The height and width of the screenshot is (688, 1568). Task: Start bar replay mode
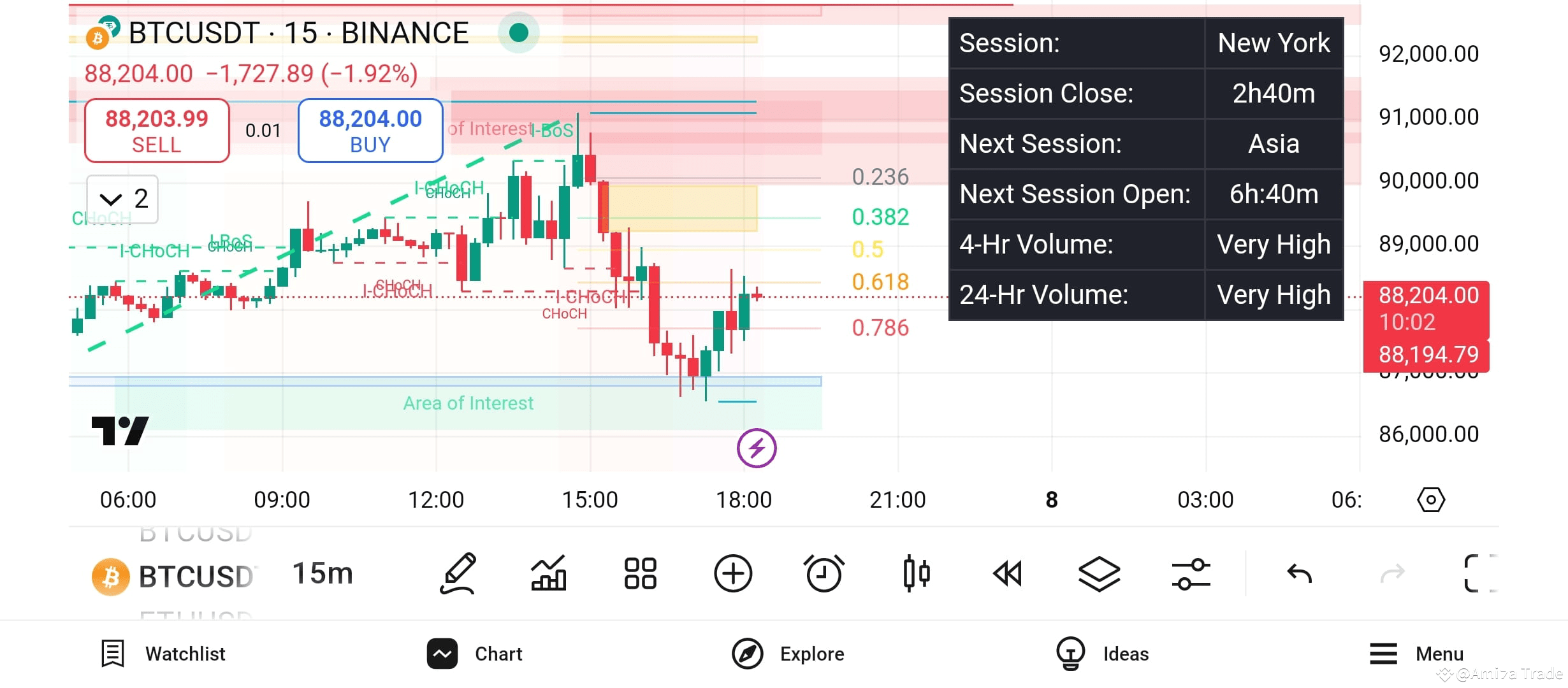1008,573
